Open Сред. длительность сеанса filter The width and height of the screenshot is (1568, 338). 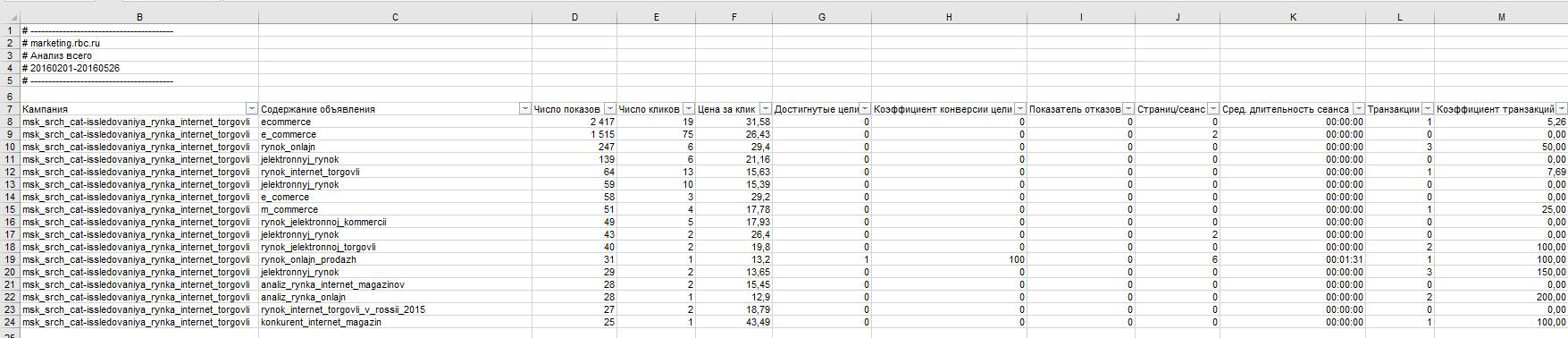coord(1359,109)
